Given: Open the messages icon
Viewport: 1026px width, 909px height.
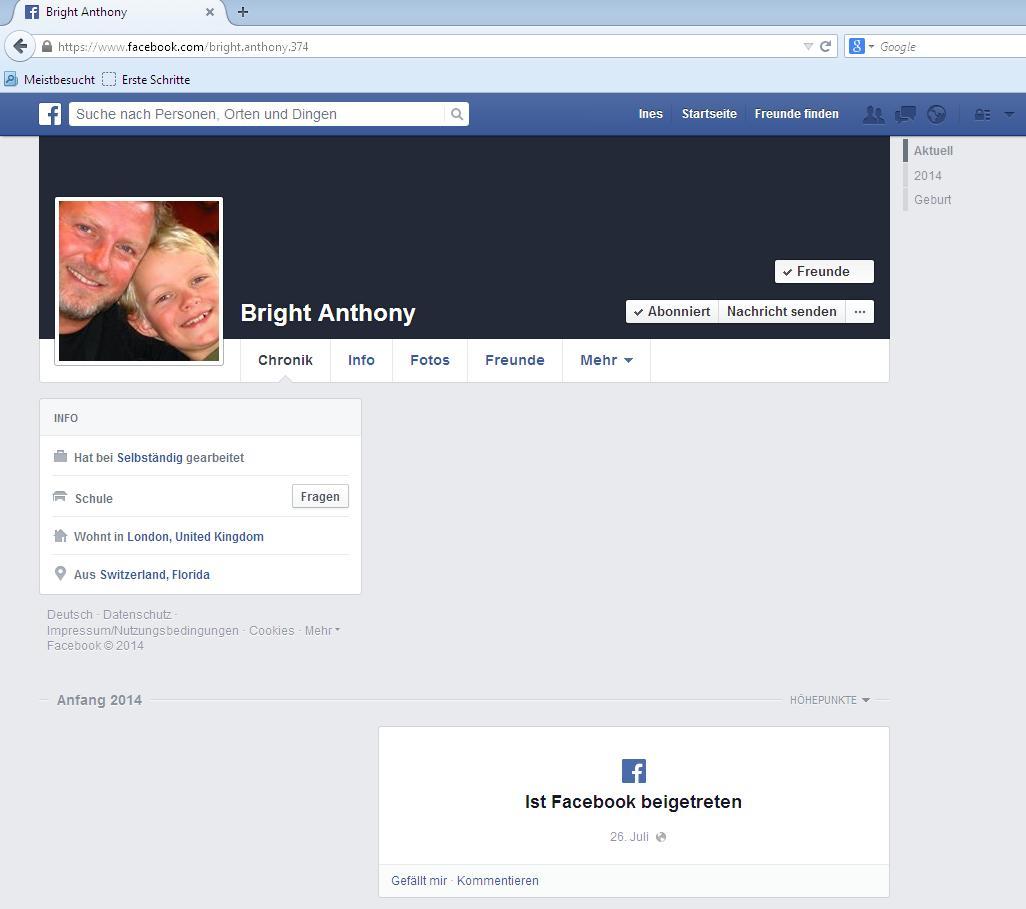Looking at the screenshot, I should pyautogui.click(x=905, y=114).
